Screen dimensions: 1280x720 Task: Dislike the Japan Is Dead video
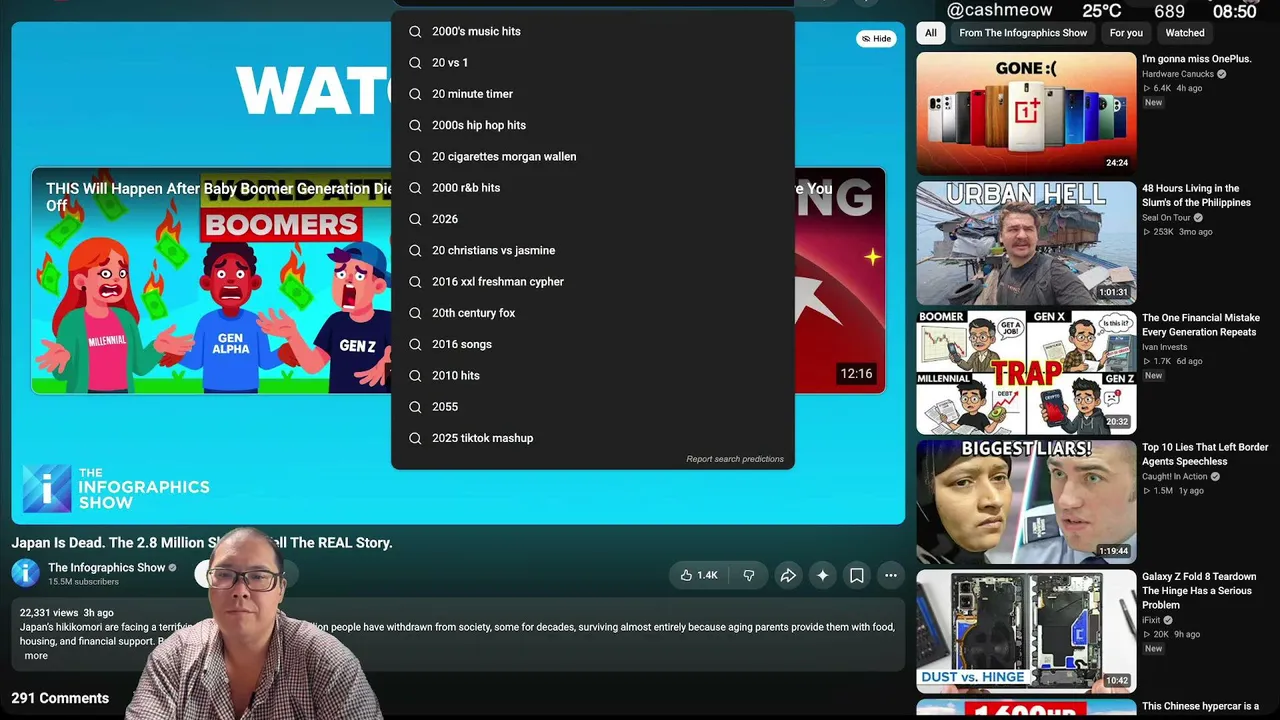(749, 575)
